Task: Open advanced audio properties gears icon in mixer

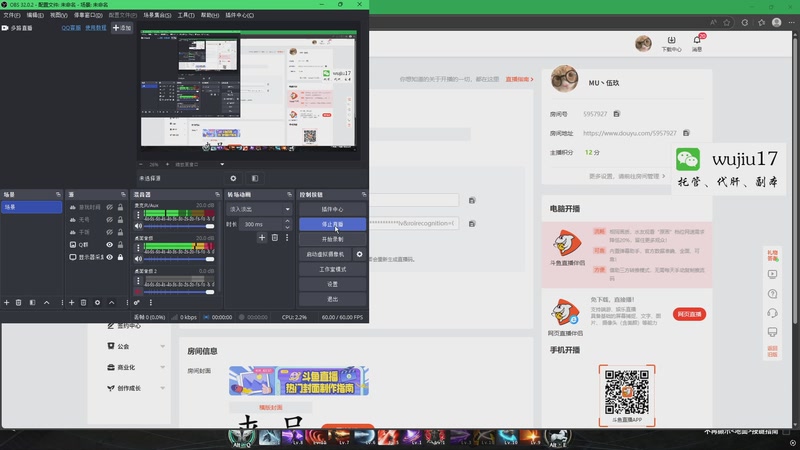Action: [137, 303]
